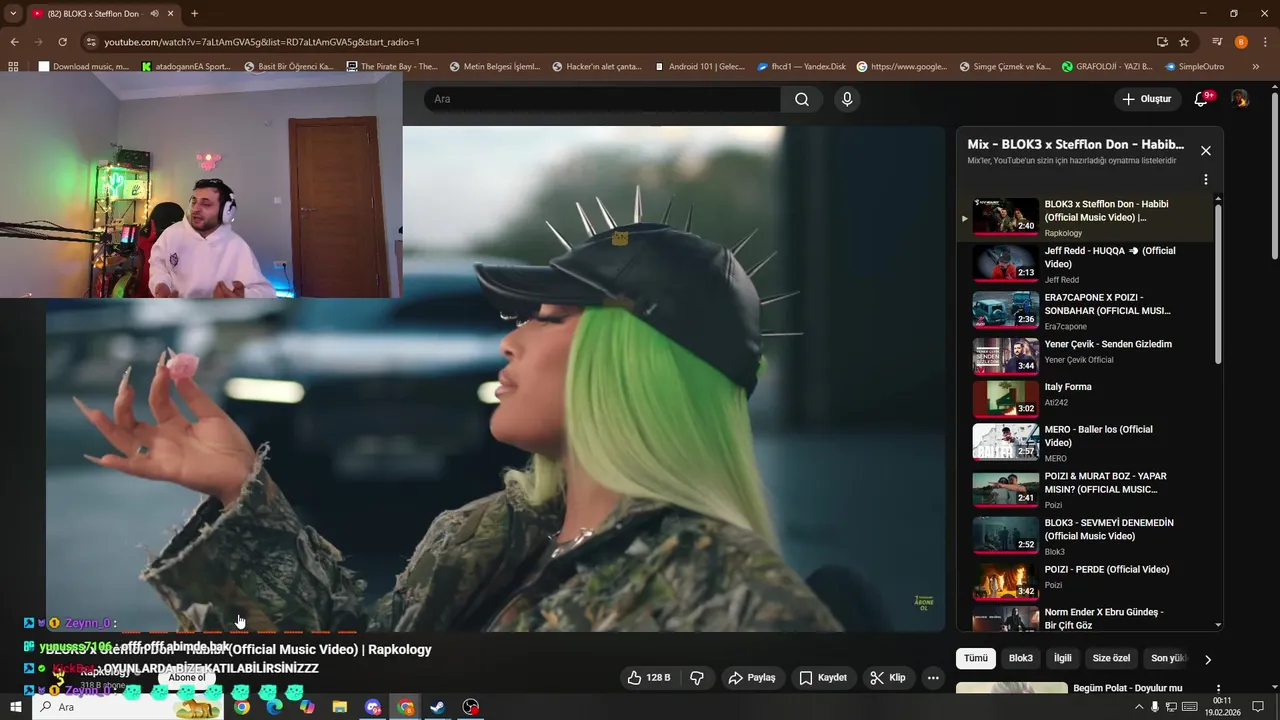Play MERO - Baller los video

[x=1088, y=442]
